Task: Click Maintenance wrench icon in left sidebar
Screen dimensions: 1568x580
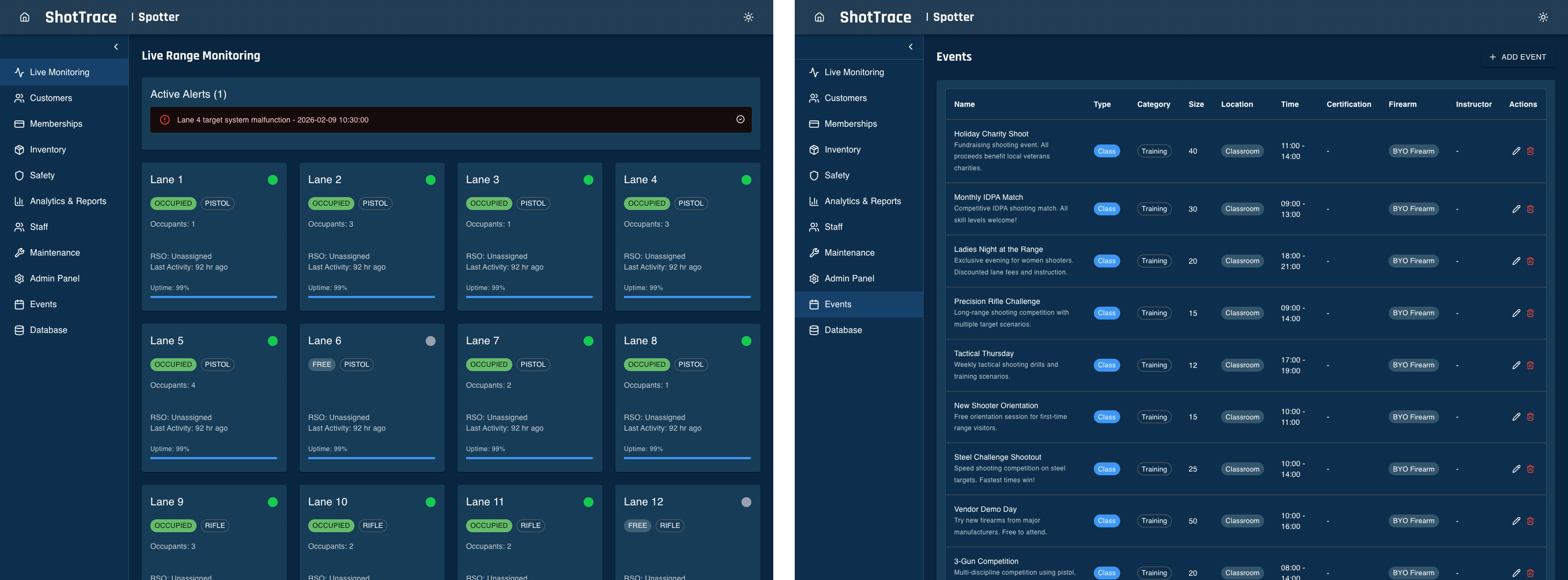Action: click(x=19, y=252)
